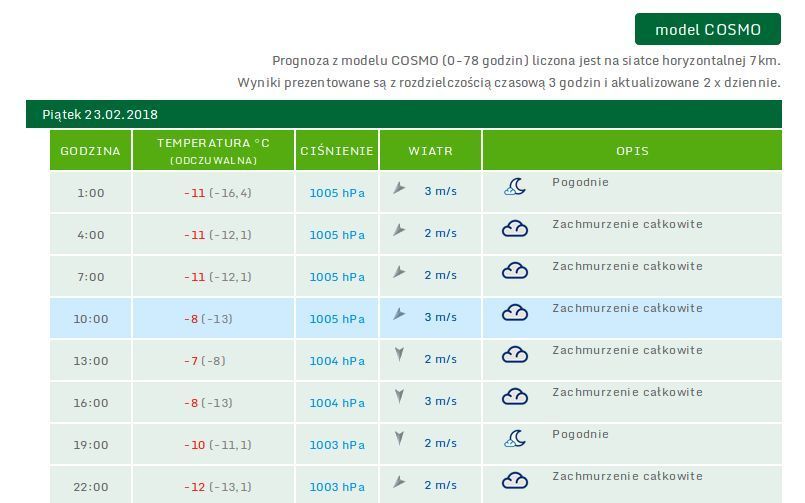Click the Pogodnie description in 19:00 row
Image resolution: width=805 pixels, height=503 pixels.
(581, 434)
